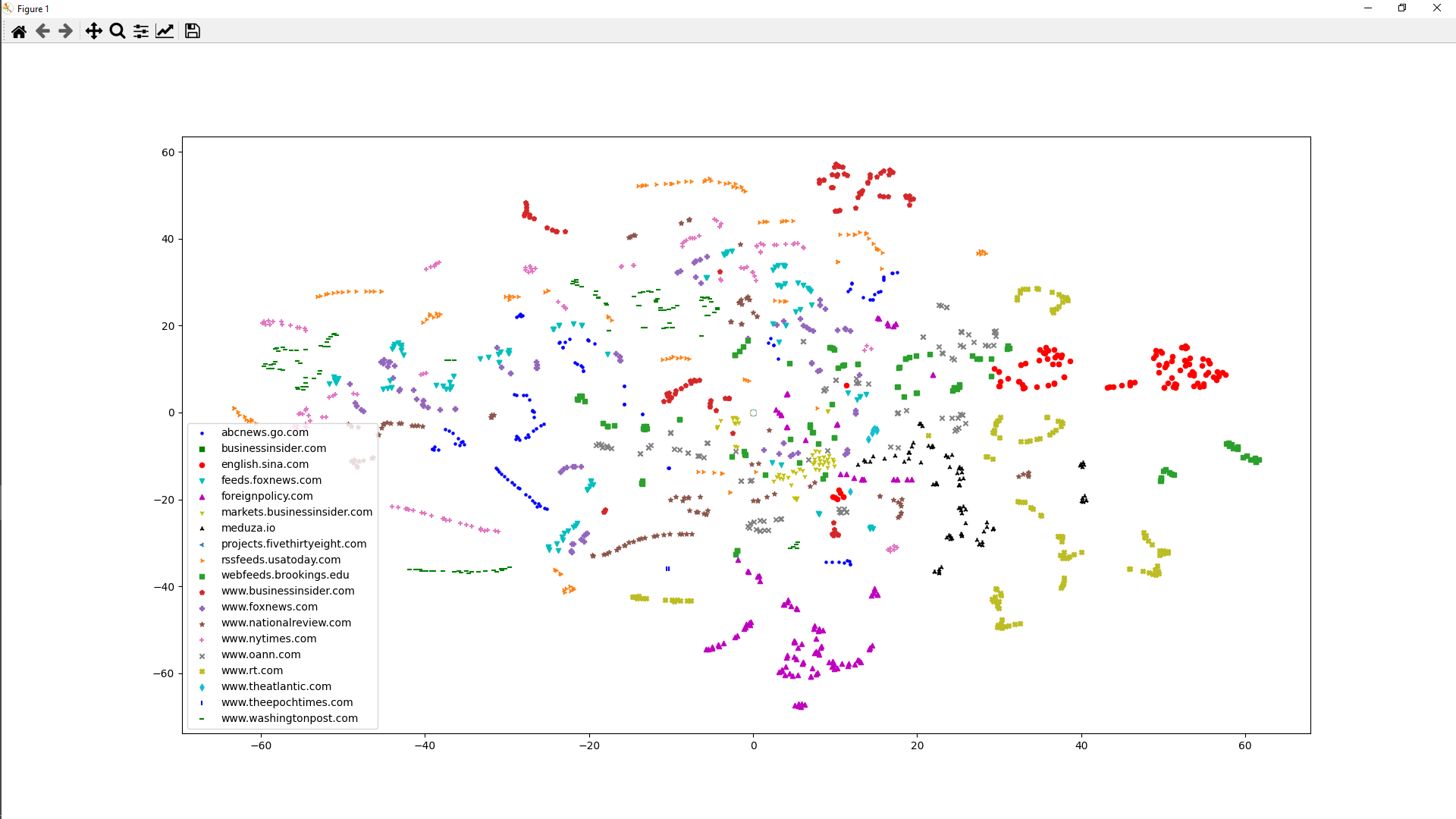The image size is (1456, 819).
Task: Click the english.sina.com legend label
Action: pyautogui.click(x=265, y=464)
